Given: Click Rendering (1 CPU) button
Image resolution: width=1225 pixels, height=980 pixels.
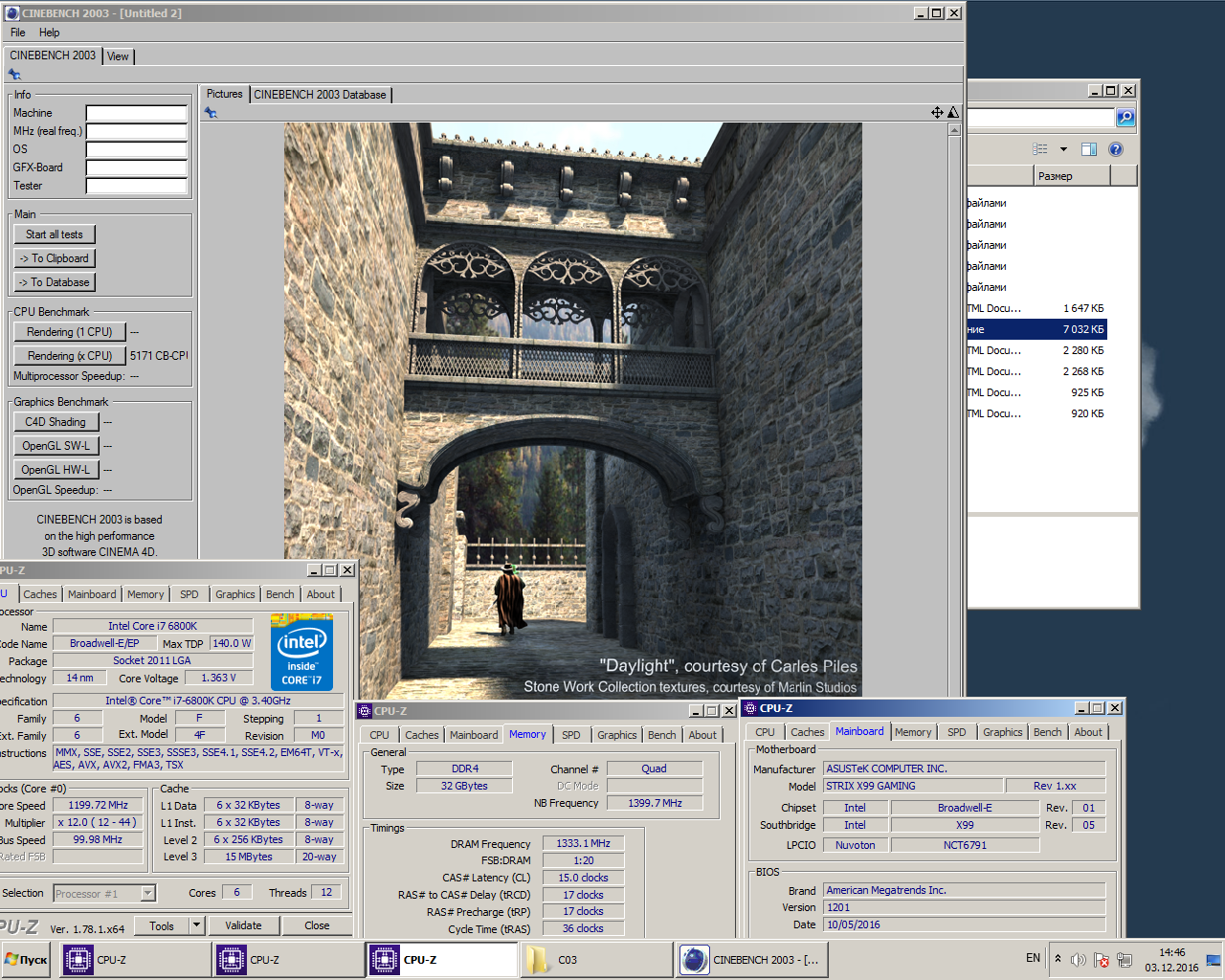Looking at the screenshot, I should point(70,332).
